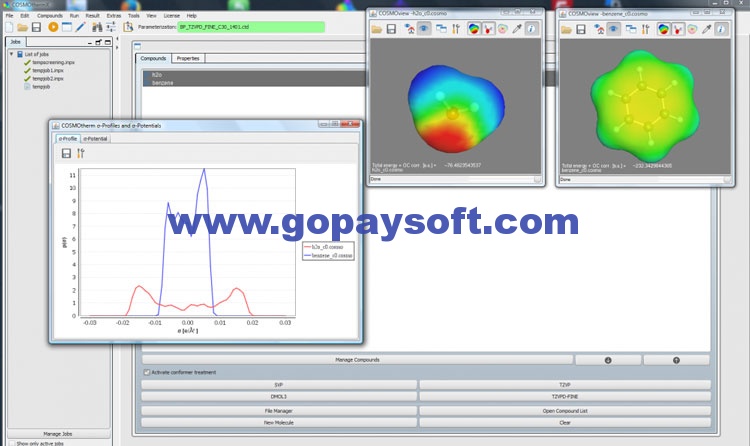The image size is (750, 446).
Task: Select the Jobs panel tab
Action: [16, 42]
